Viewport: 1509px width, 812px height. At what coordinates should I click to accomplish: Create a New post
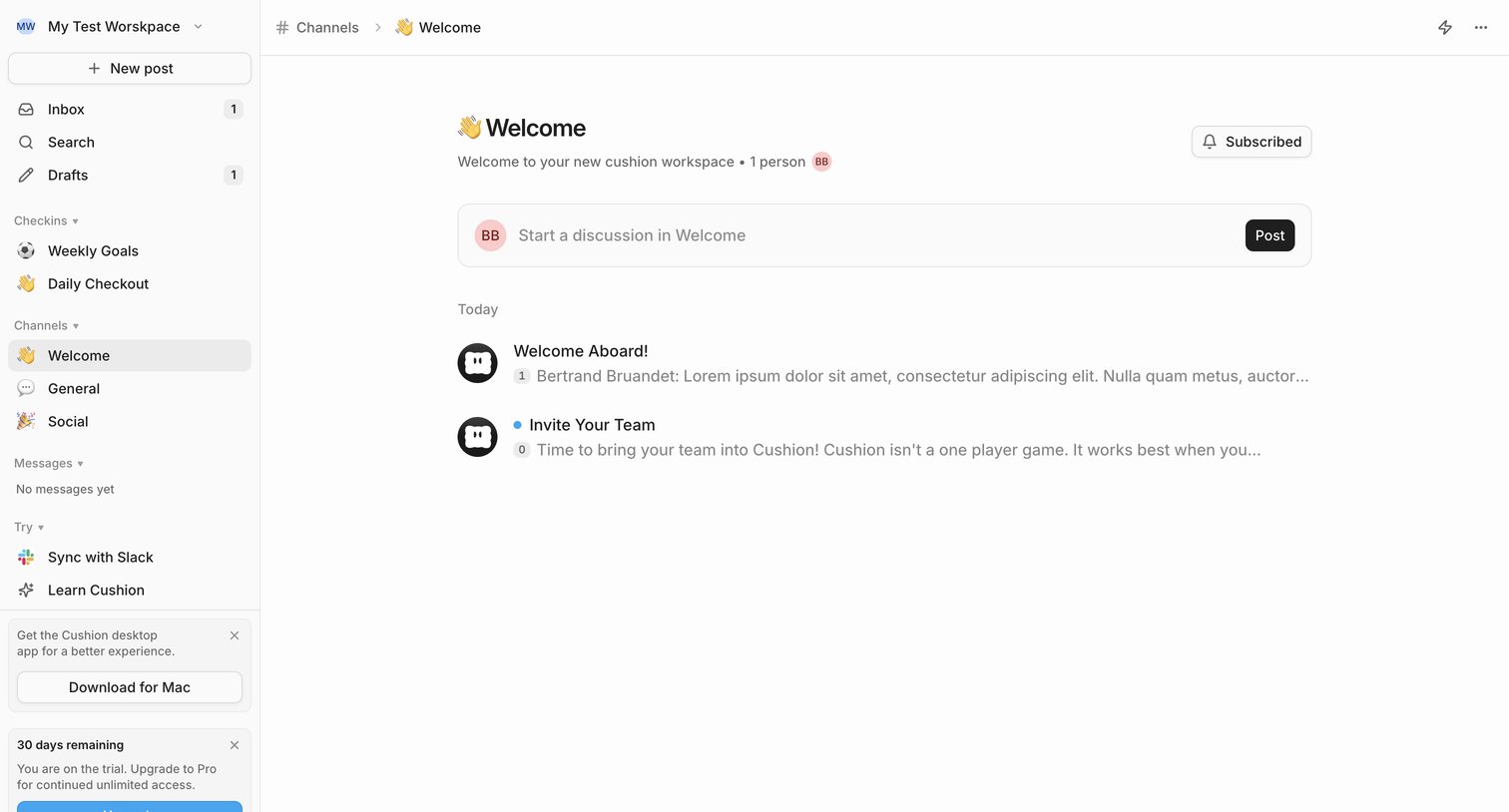(x=130, y=69)
